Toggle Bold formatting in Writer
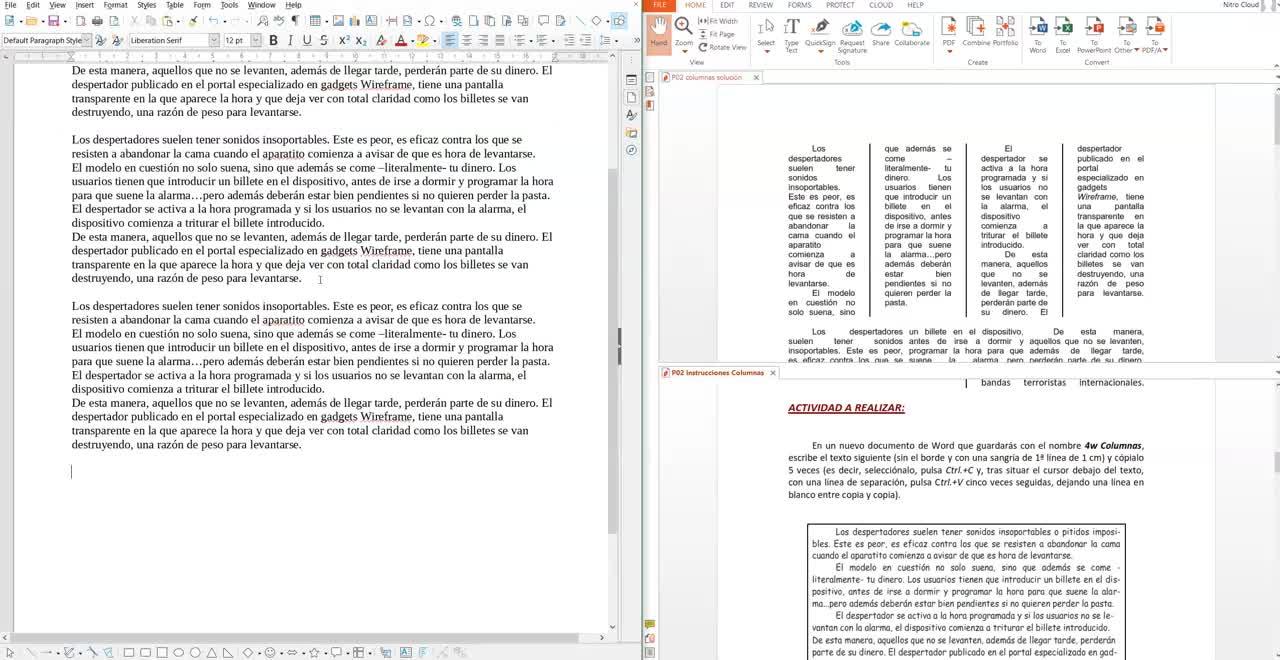The image size is (1280, 660). [273, 40]
